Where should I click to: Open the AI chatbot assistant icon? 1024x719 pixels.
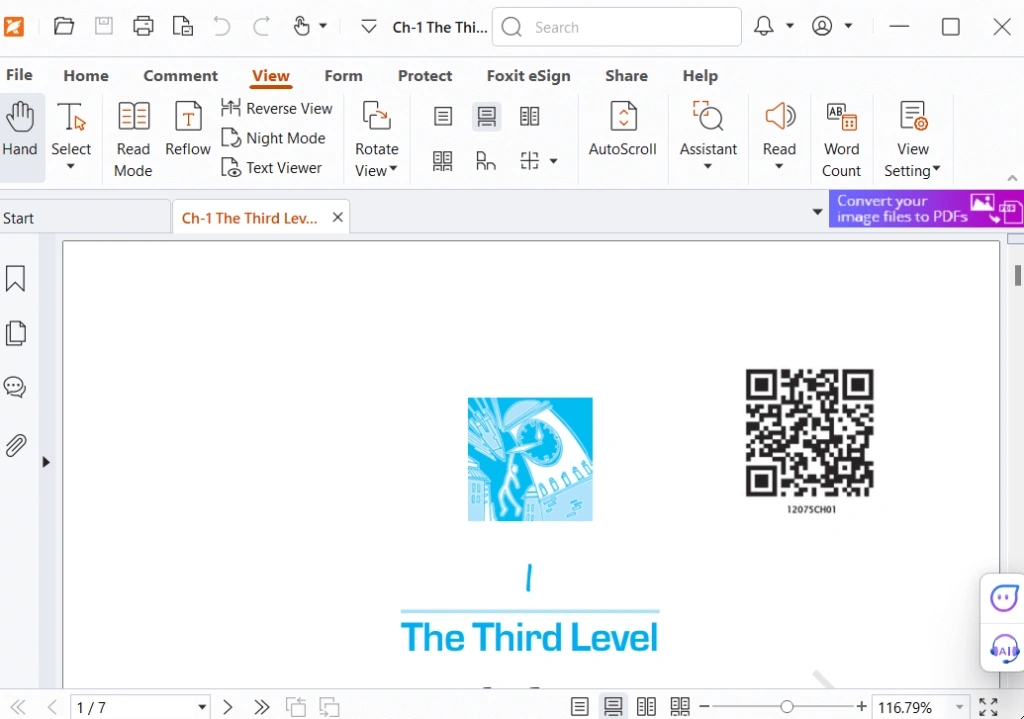click(1004, 598)
